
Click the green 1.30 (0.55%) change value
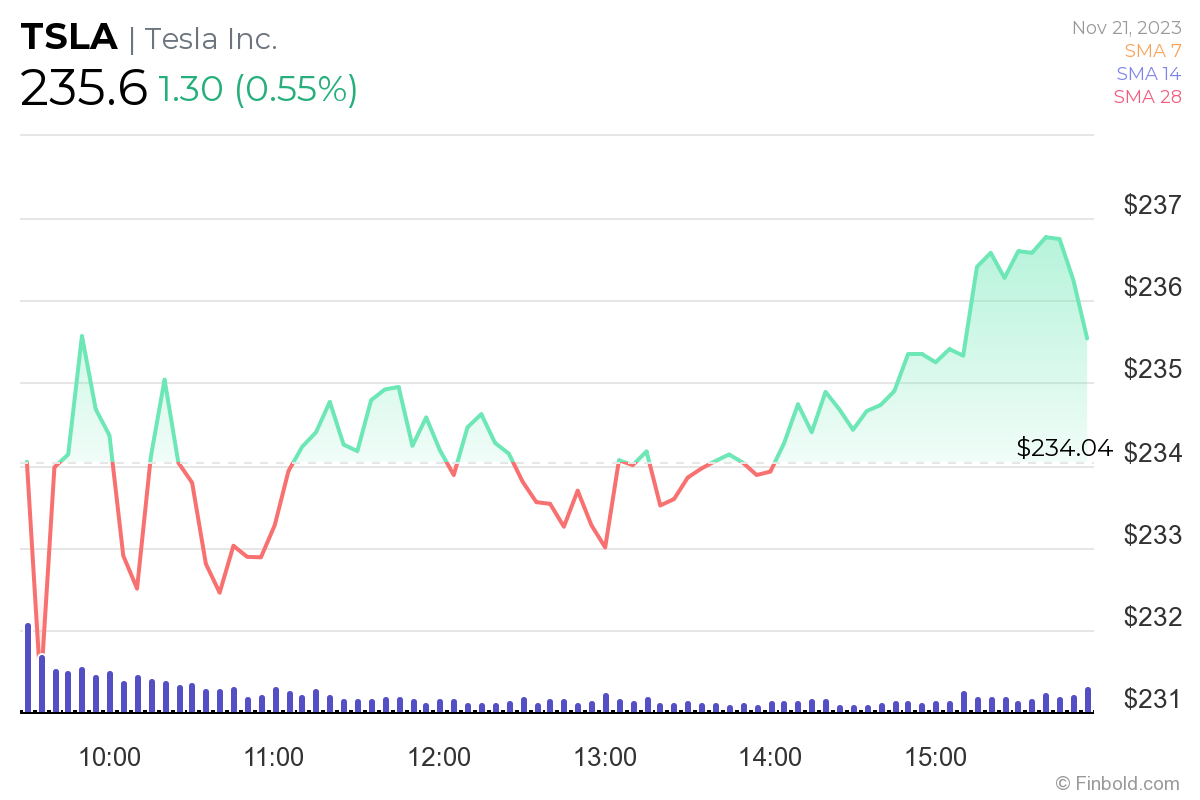point(257,89)
